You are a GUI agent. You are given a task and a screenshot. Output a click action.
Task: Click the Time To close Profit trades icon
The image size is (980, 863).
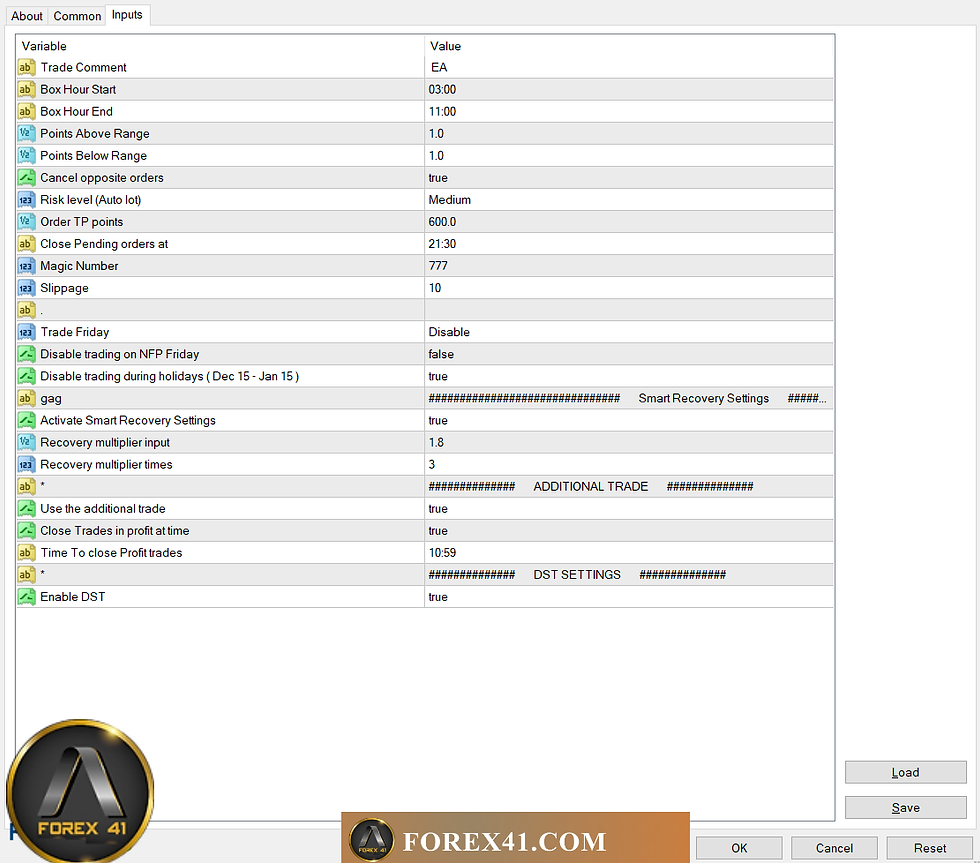(x=26, y=553)
